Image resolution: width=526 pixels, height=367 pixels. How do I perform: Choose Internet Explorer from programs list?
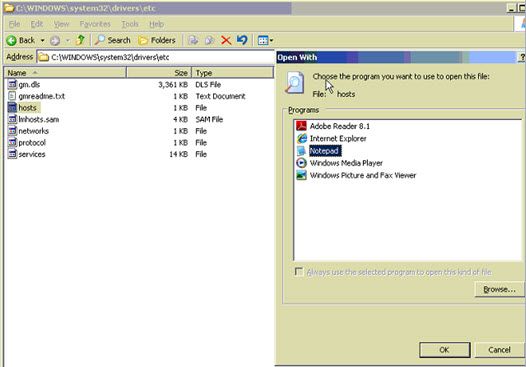point(338,139)
